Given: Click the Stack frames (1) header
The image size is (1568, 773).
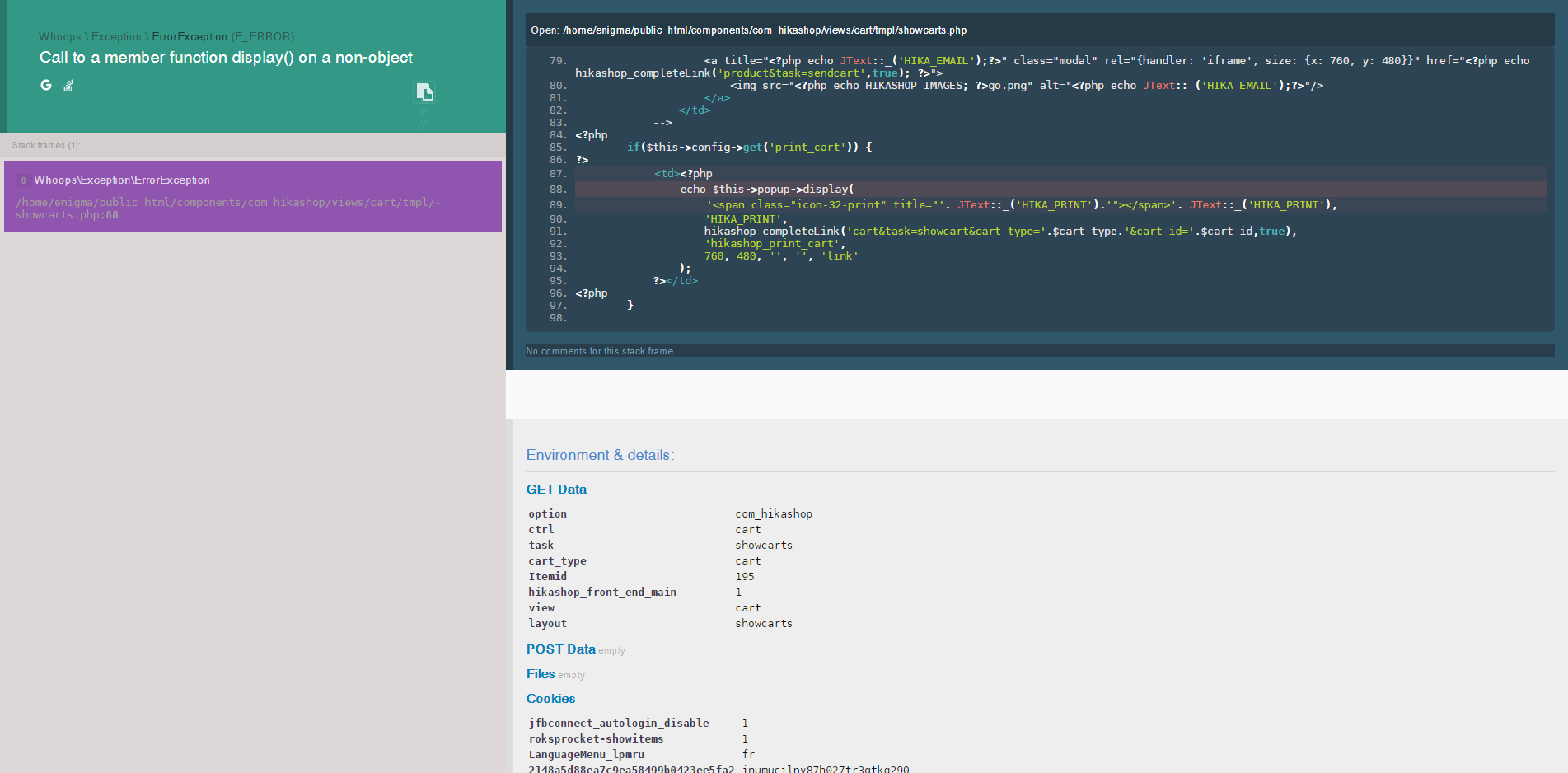Looking at the screenshot, I should coord(46,145).
